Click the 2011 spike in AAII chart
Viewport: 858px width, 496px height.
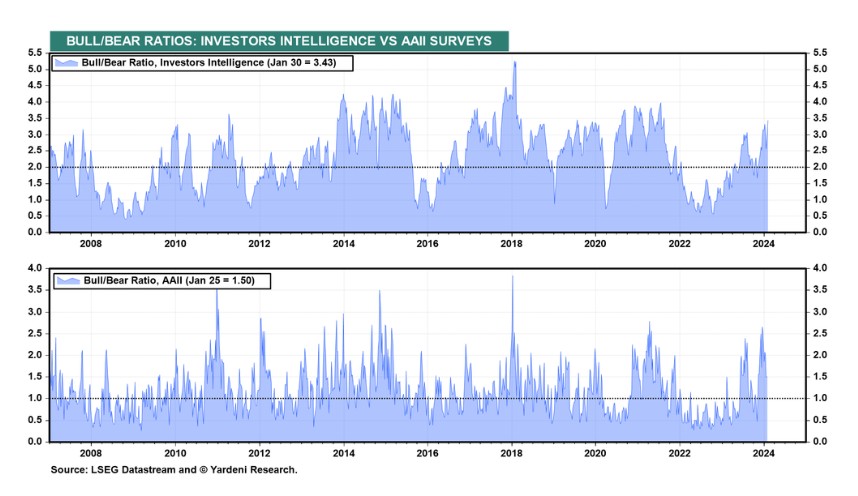tap(217, 292)
